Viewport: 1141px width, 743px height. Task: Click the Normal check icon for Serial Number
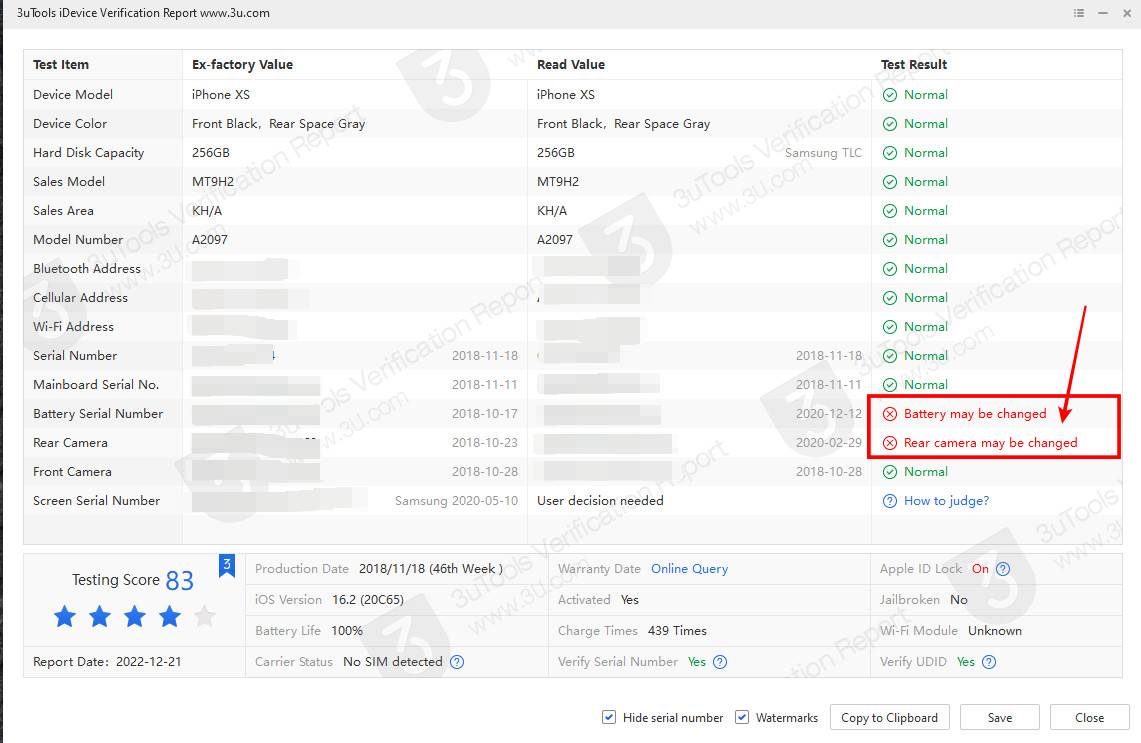click(889, 356)
